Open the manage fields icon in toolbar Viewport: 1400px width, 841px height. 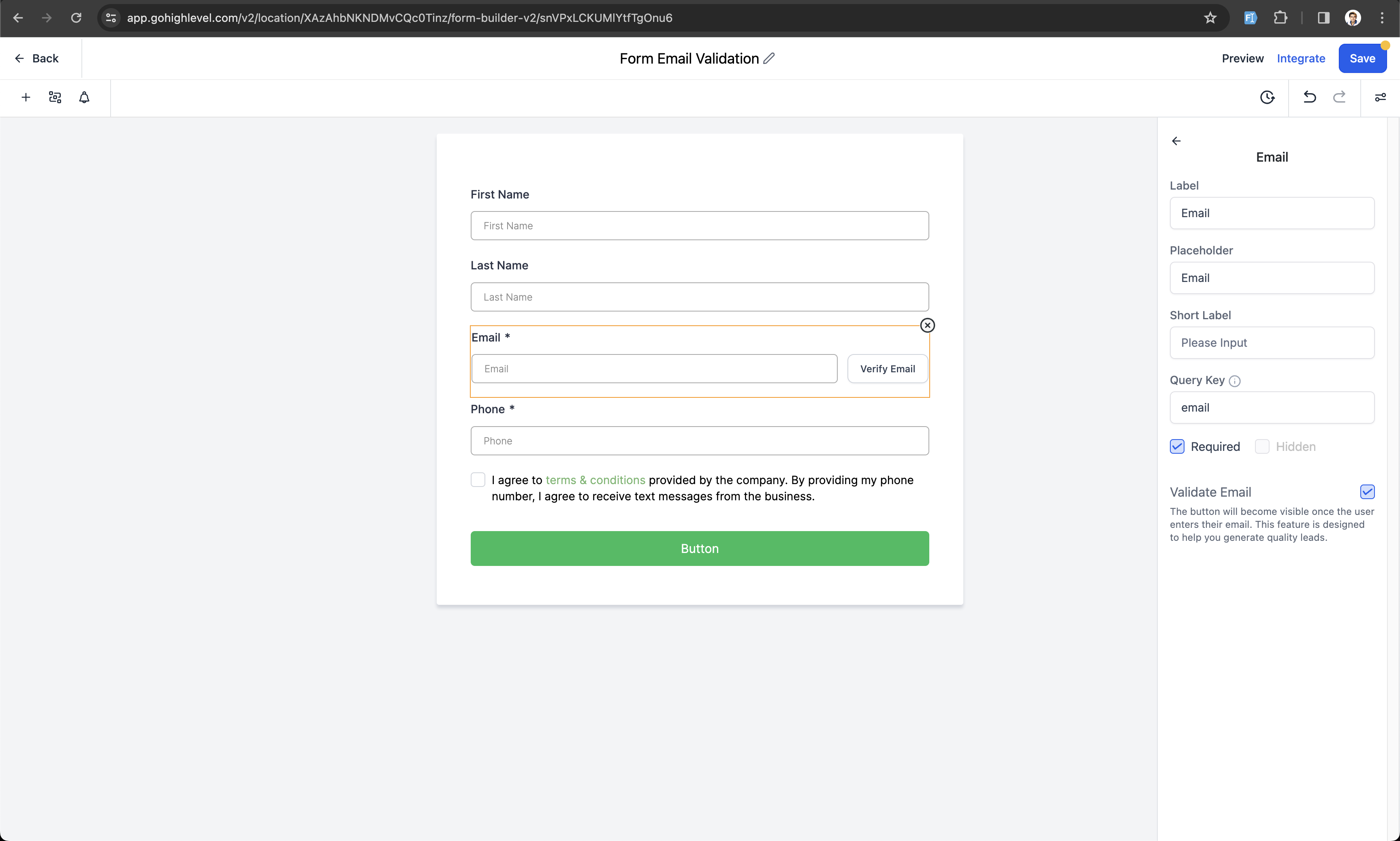[x=55, y=98]
